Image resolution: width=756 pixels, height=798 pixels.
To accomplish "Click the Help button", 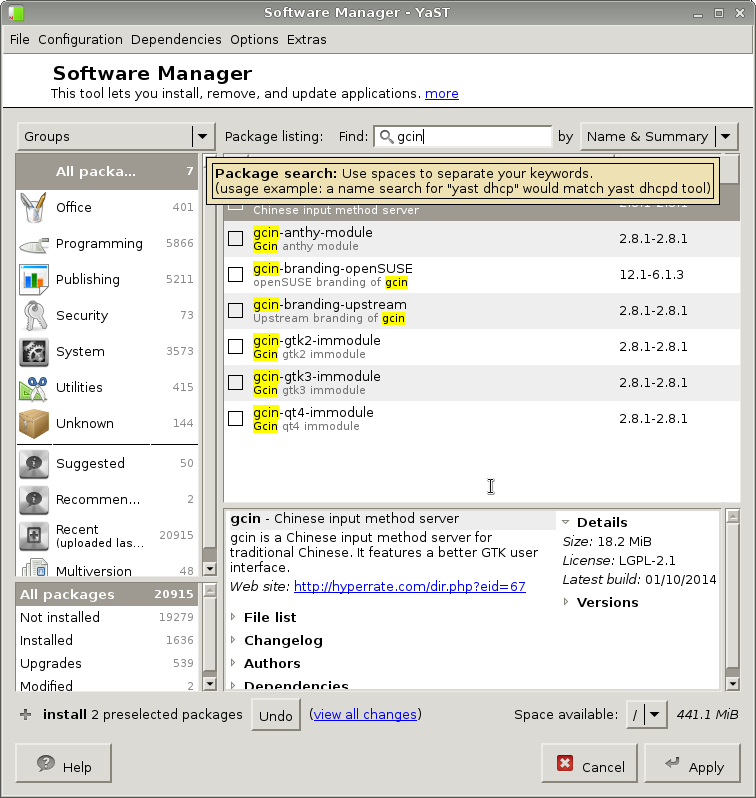I will (x=64, y=763).
